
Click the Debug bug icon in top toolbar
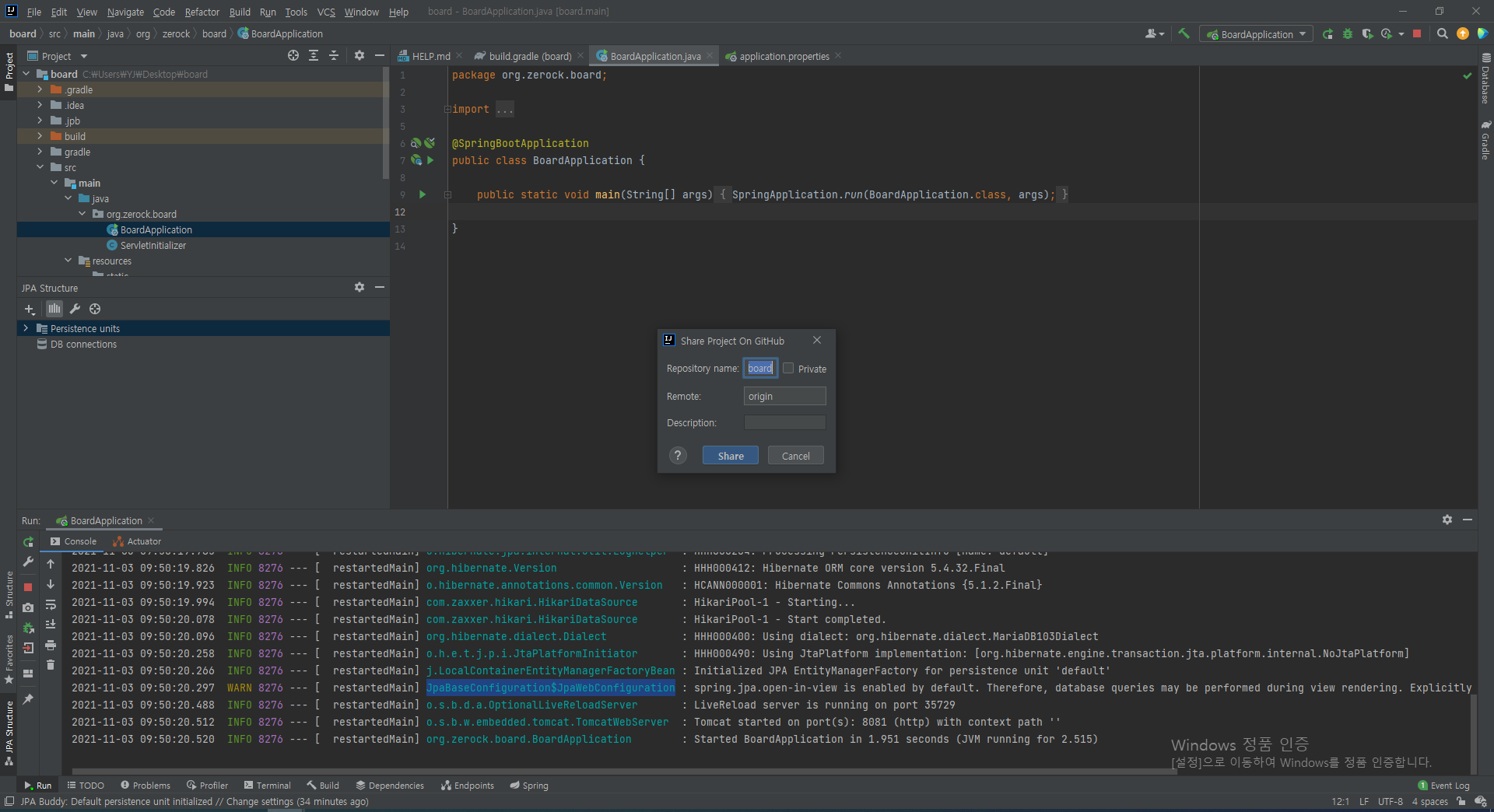point(1348,33)
